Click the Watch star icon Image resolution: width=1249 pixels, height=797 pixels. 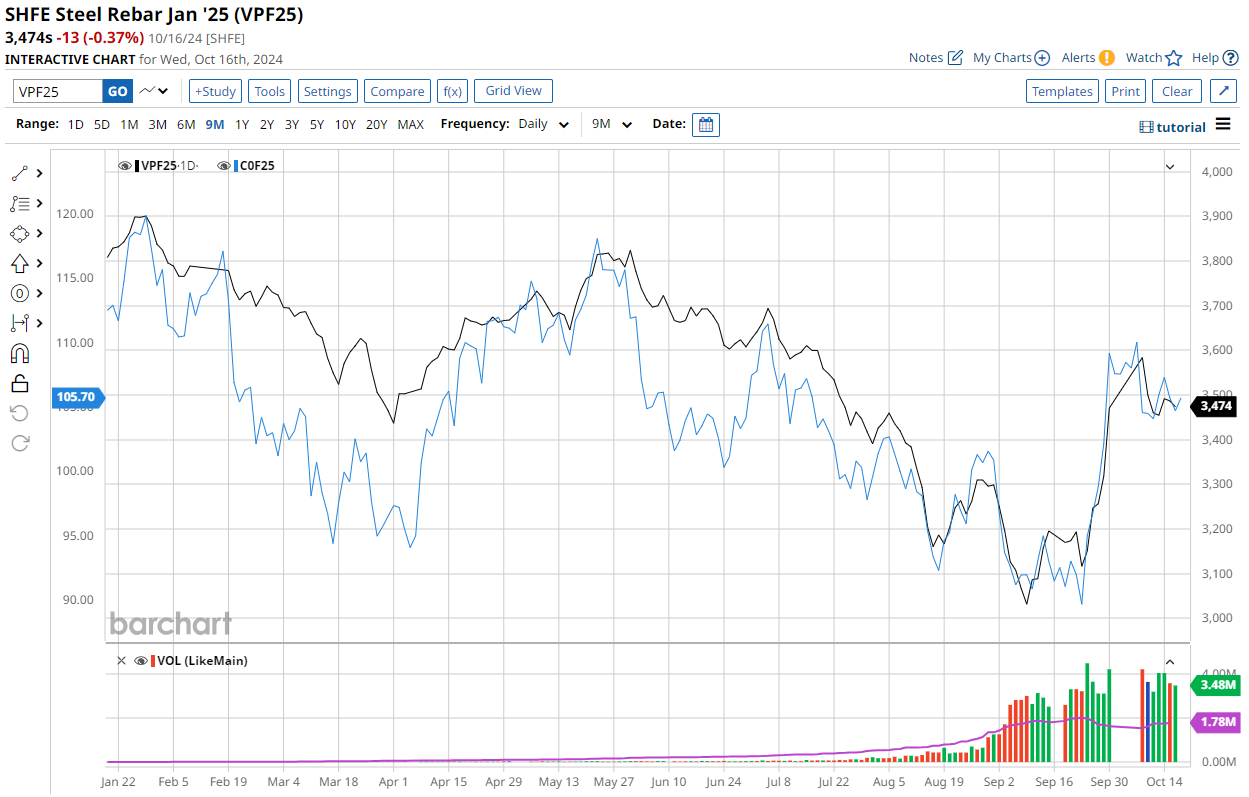click(1174, 58)
